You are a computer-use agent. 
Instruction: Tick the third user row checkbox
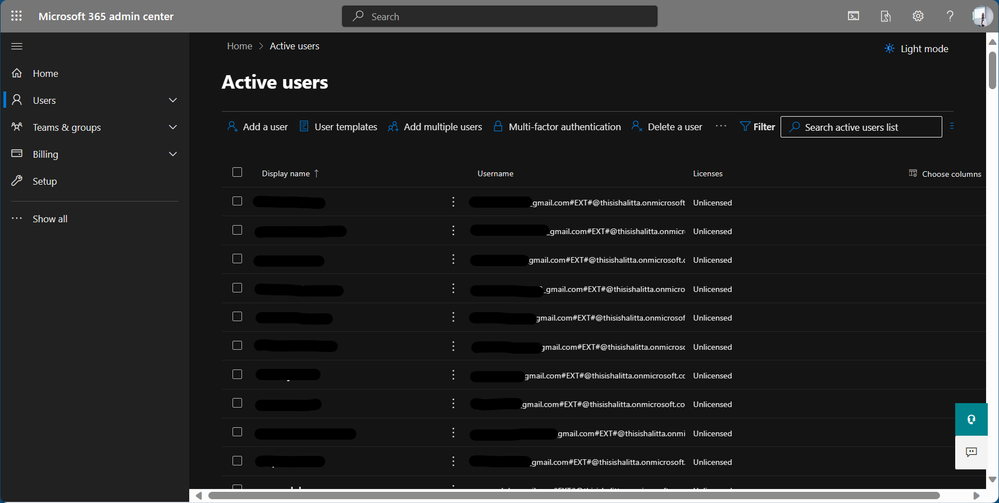point(237,259)
